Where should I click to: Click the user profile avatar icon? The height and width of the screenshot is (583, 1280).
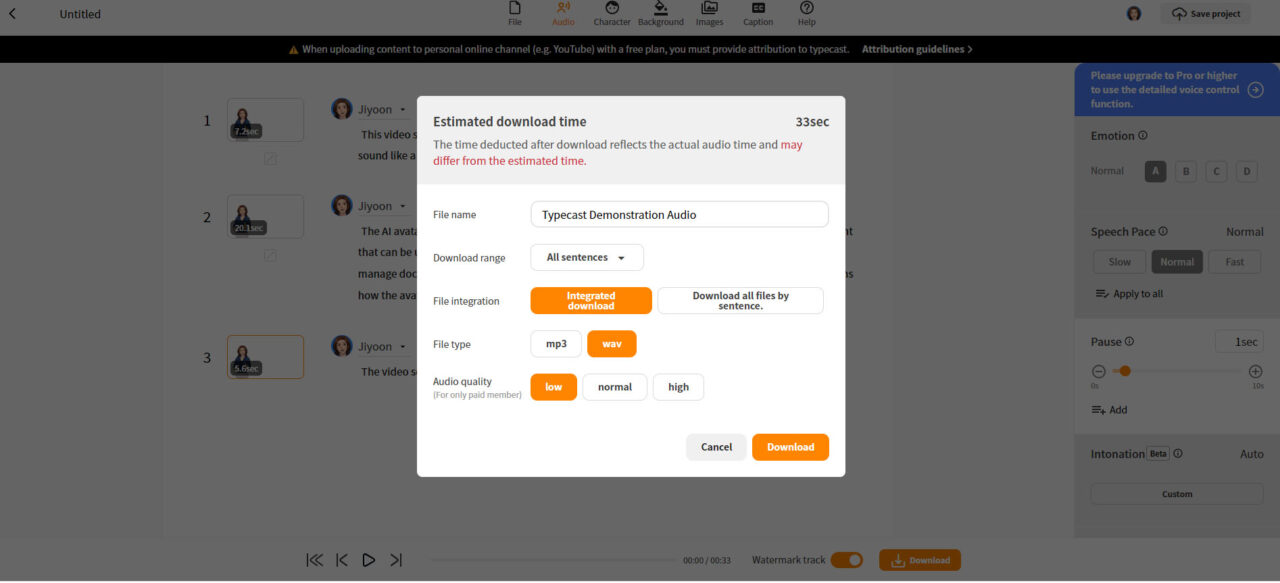point(1134,14)
